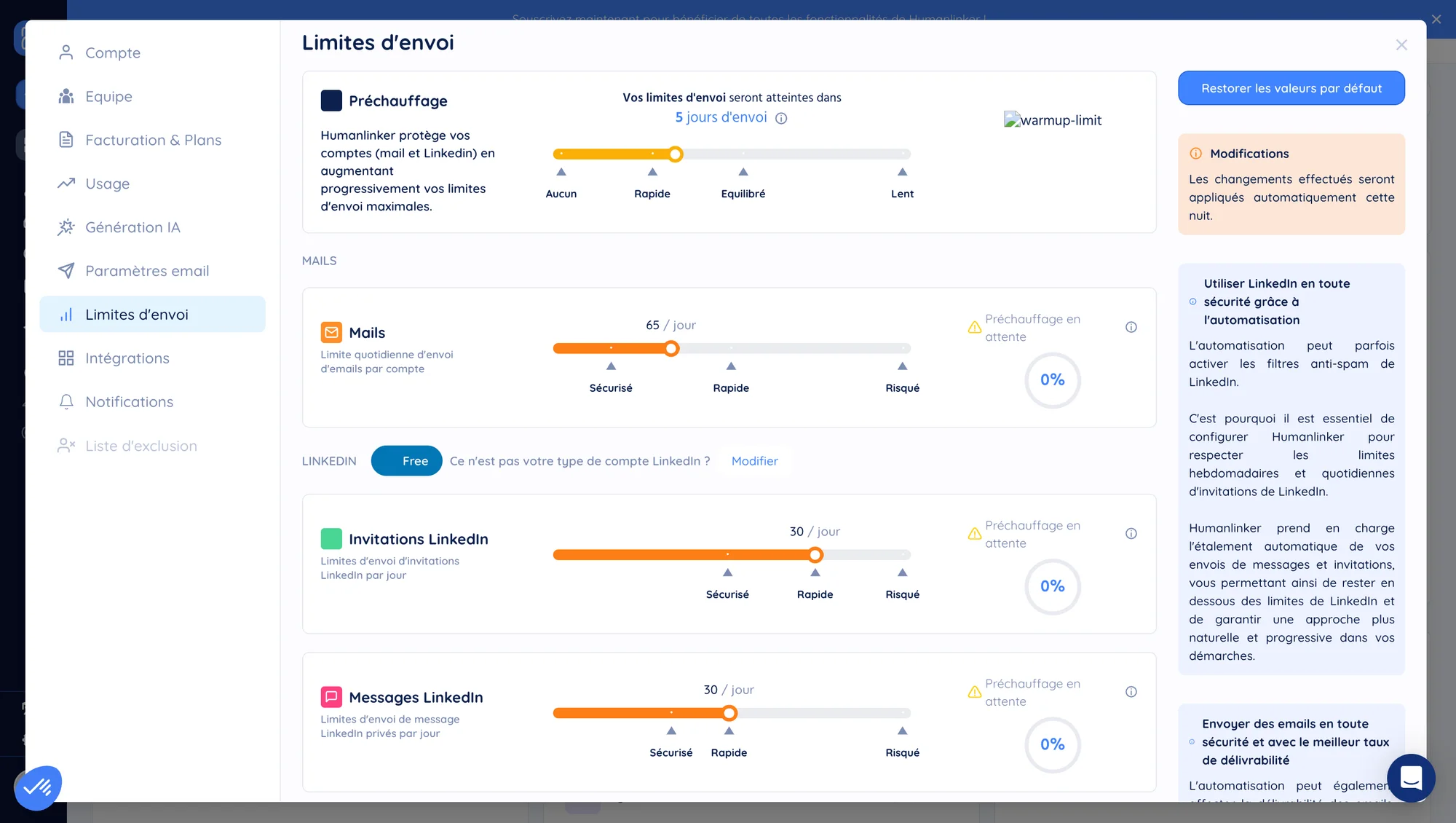This screenshot has height=823, width=1456.
Task: Click the Génération IA sparkle icon
Action: pos(66,227)
